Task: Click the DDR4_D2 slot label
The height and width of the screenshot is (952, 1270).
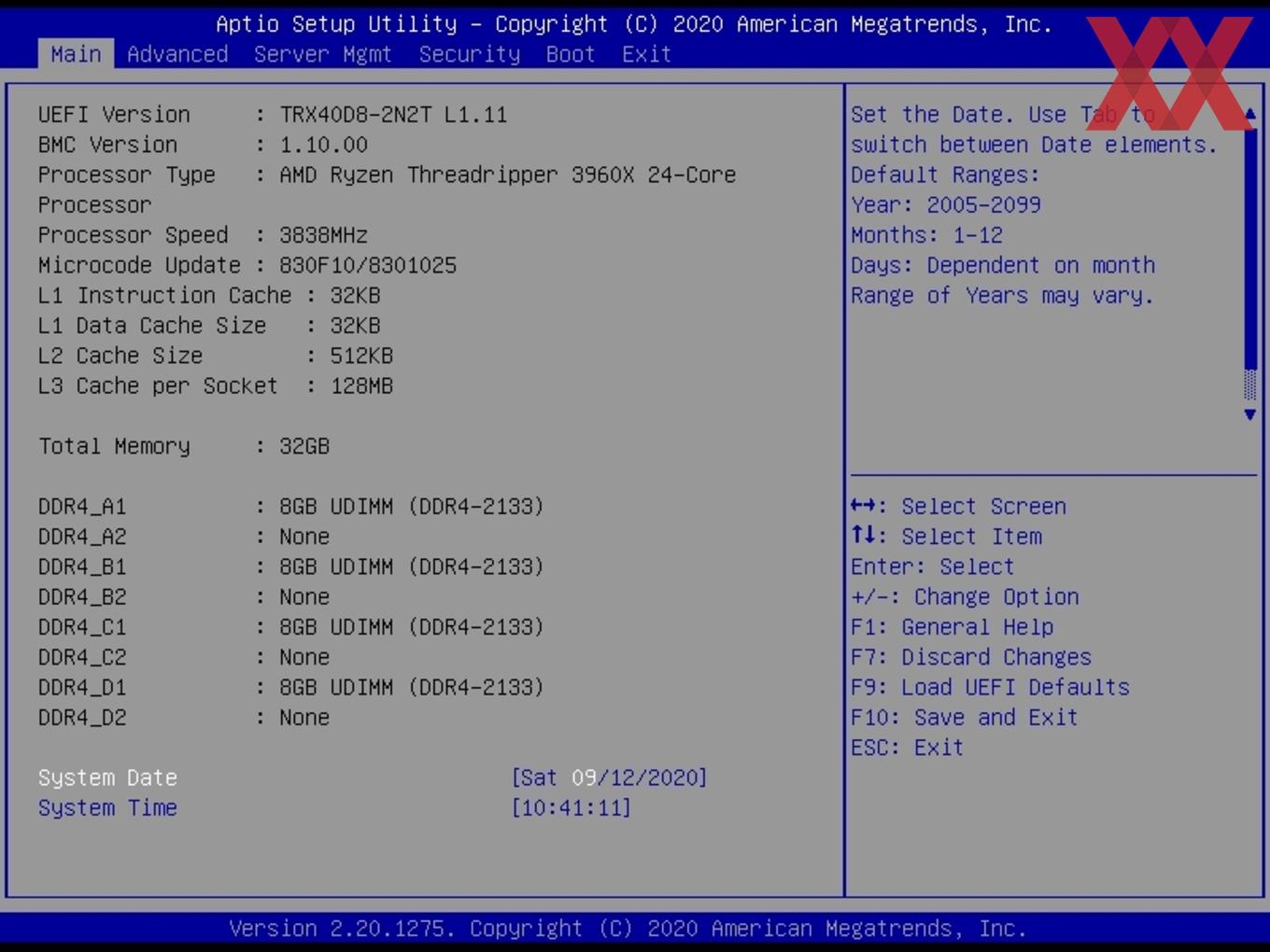Action: 82,717
